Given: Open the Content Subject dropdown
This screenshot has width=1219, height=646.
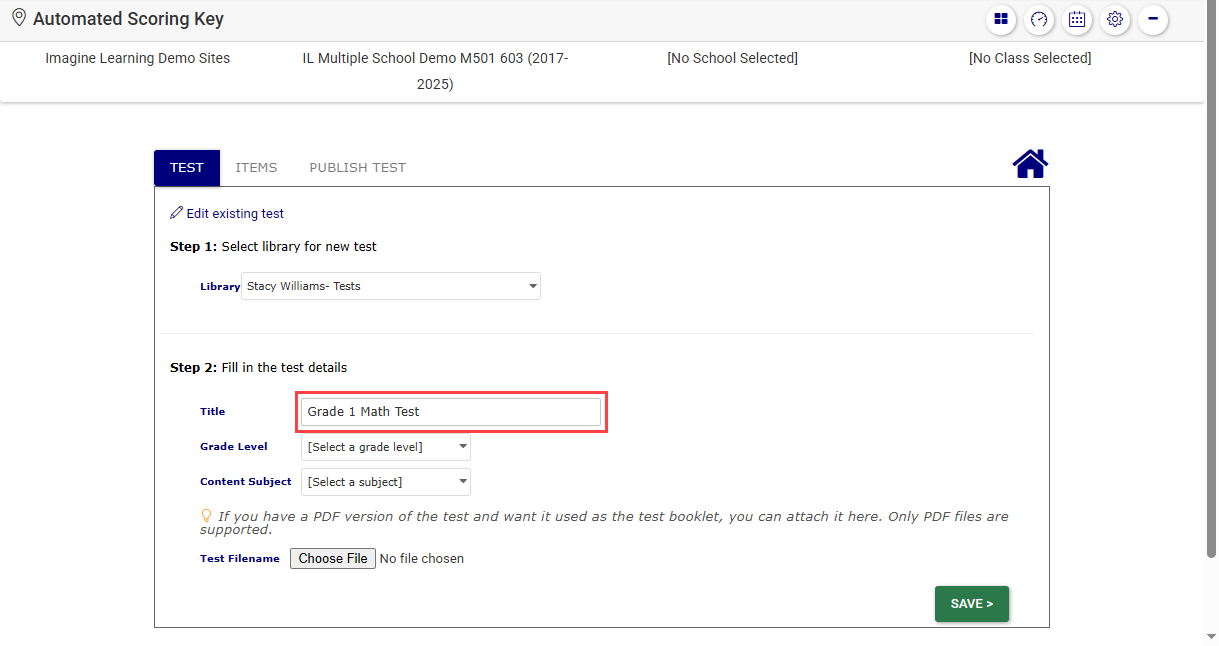Looking at the screenshot, I should tap(385, 482).
